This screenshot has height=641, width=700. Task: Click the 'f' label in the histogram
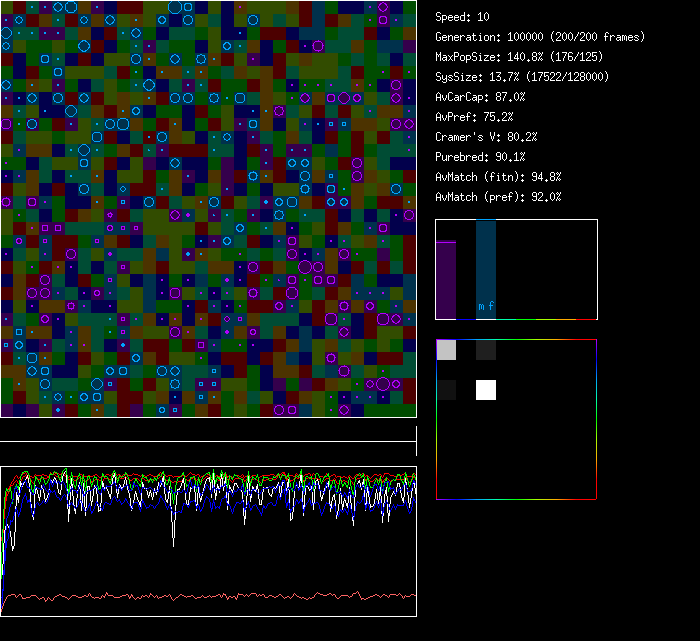tap(491, 306)
